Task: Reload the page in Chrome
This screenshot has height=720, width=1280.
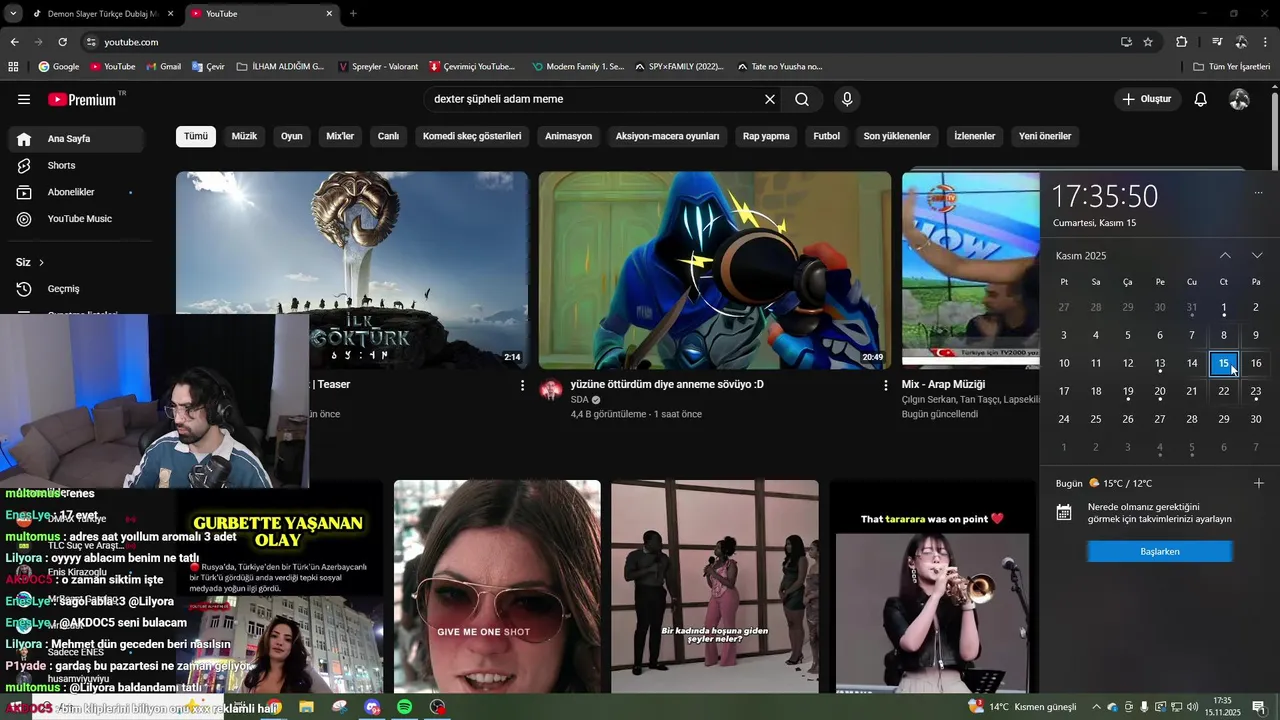Action: point(62,42)
